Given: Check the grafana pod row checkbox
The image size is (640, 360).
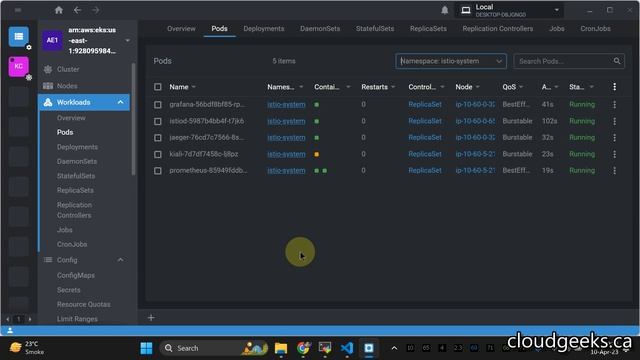Looking at the screenshot, I should [158, 105].
